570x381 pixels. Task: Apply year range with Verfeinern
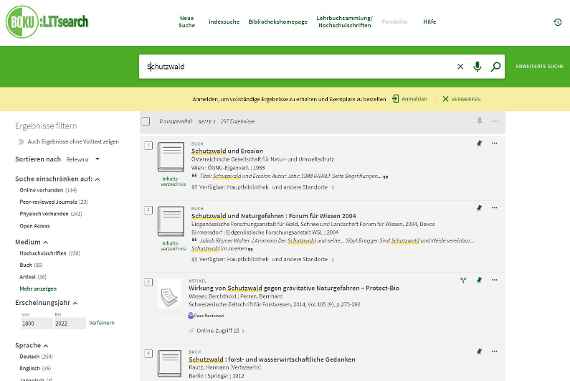(x=101, y=323)
